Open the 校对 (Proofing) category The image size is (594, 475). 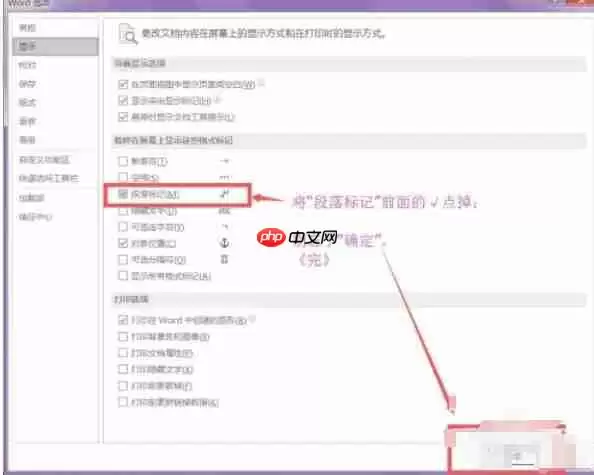pyautogui.click(x=27, y=65)
